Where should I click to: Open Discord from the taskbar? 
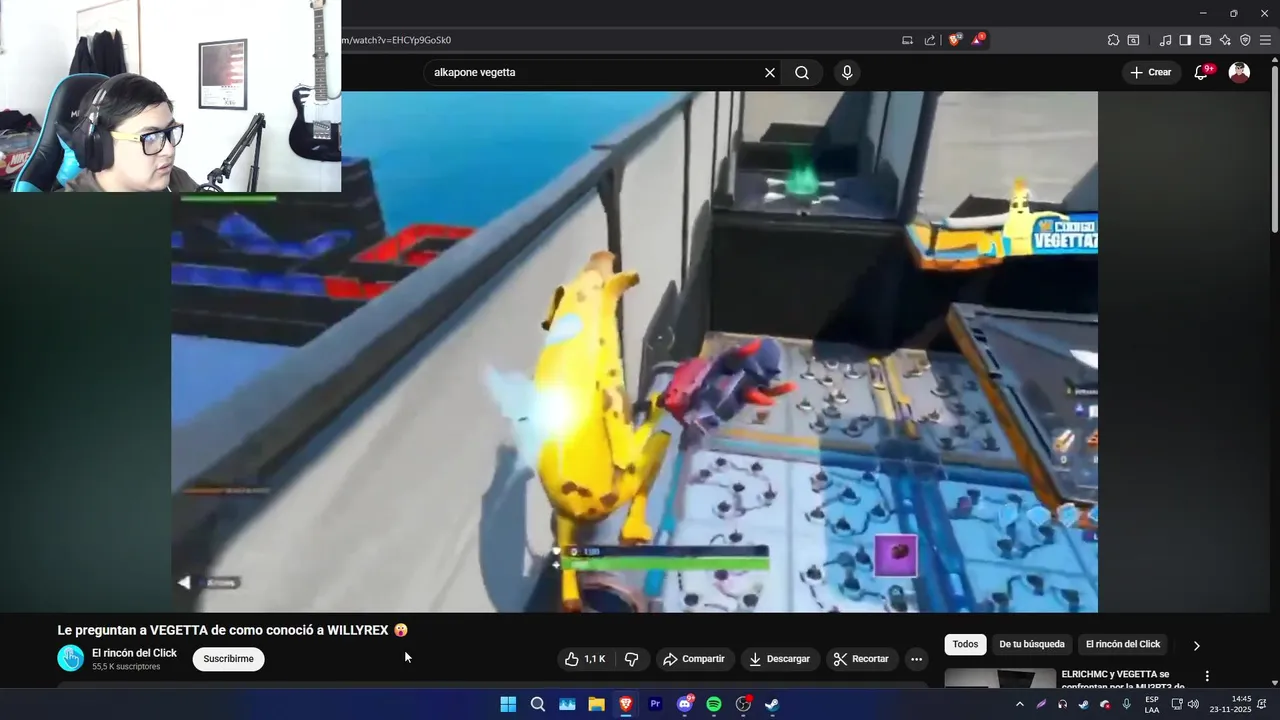click(x=685, y=704)
